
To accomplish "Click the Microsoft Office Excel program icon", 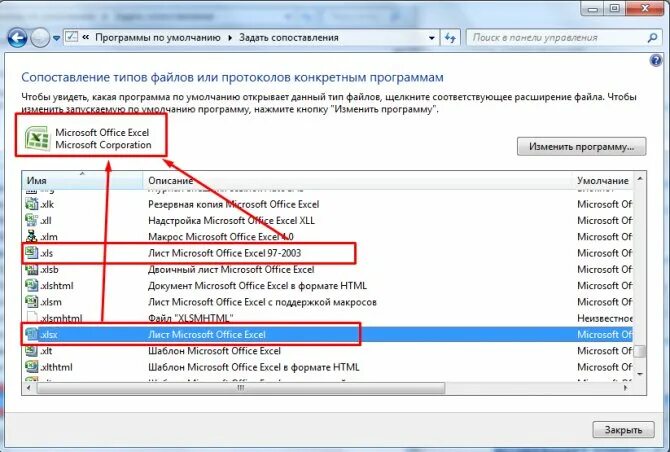I will tap(37, 138).
